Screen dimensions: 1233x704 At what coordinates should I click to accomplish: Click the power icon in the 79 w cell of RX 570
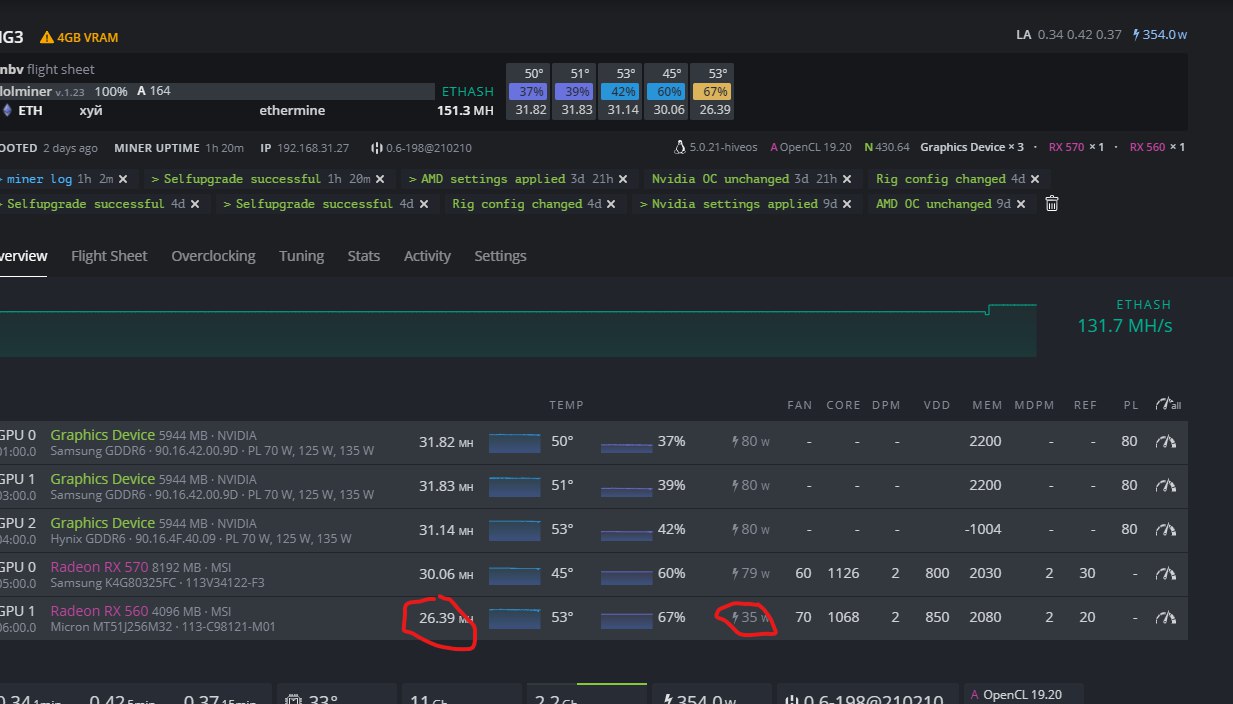(736, 573)
